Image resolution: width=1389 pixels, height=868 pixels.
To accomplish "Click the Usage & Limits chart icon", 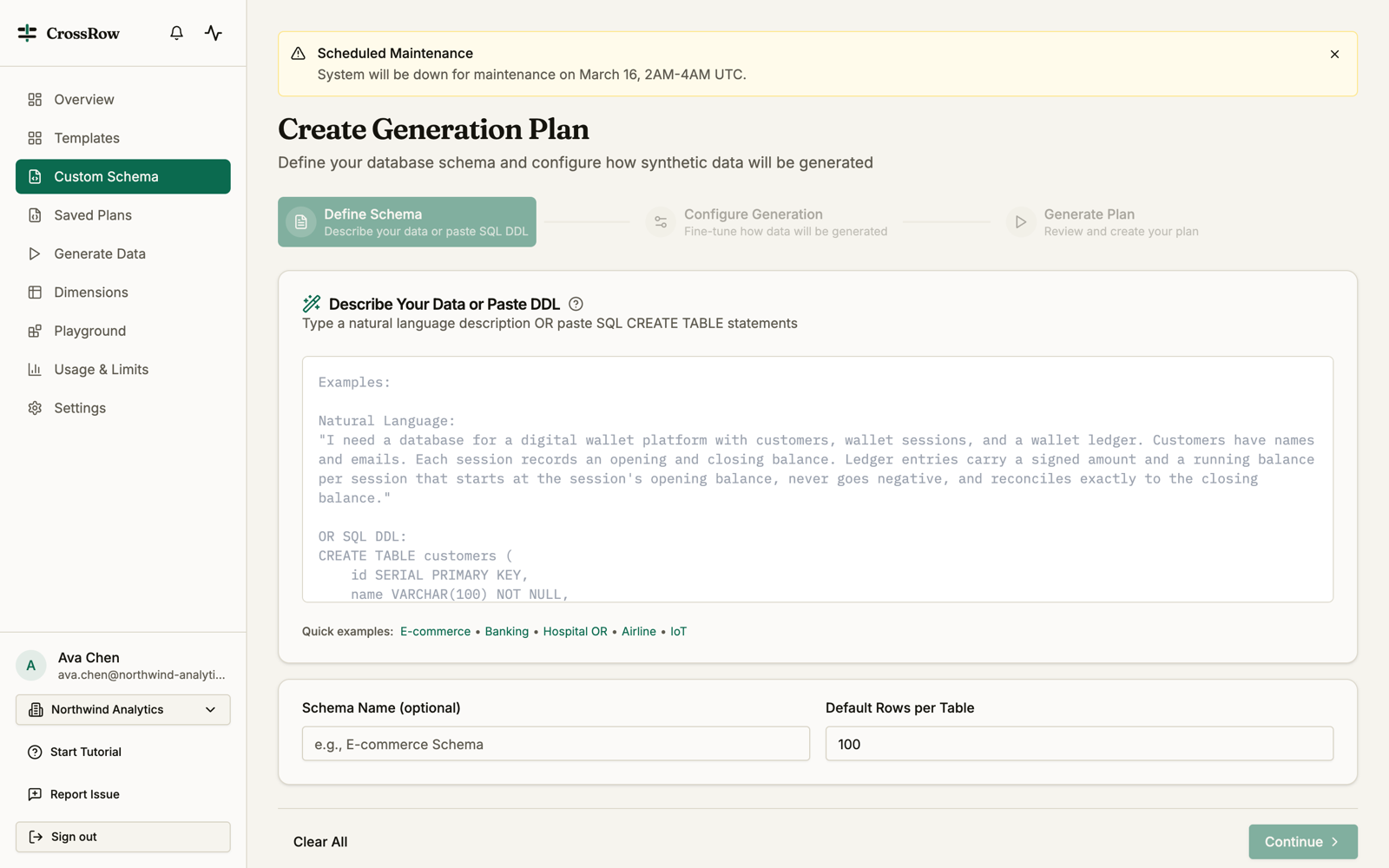I will (35, 370).
